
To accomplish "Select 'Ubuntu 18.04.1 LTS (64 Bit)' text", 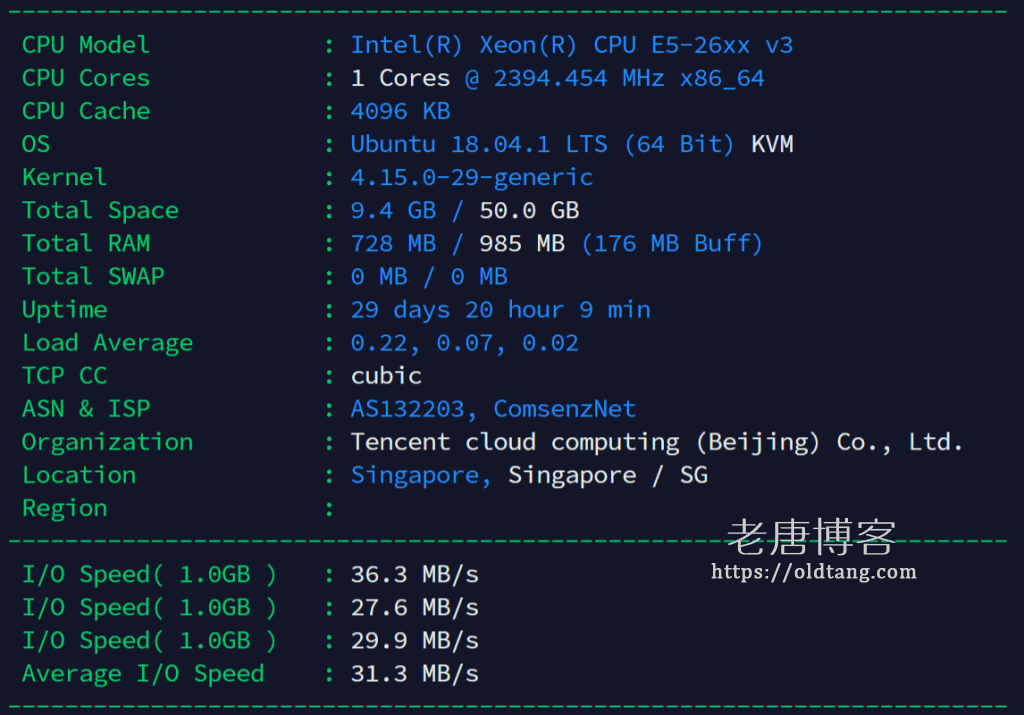I will click(542, 144).
